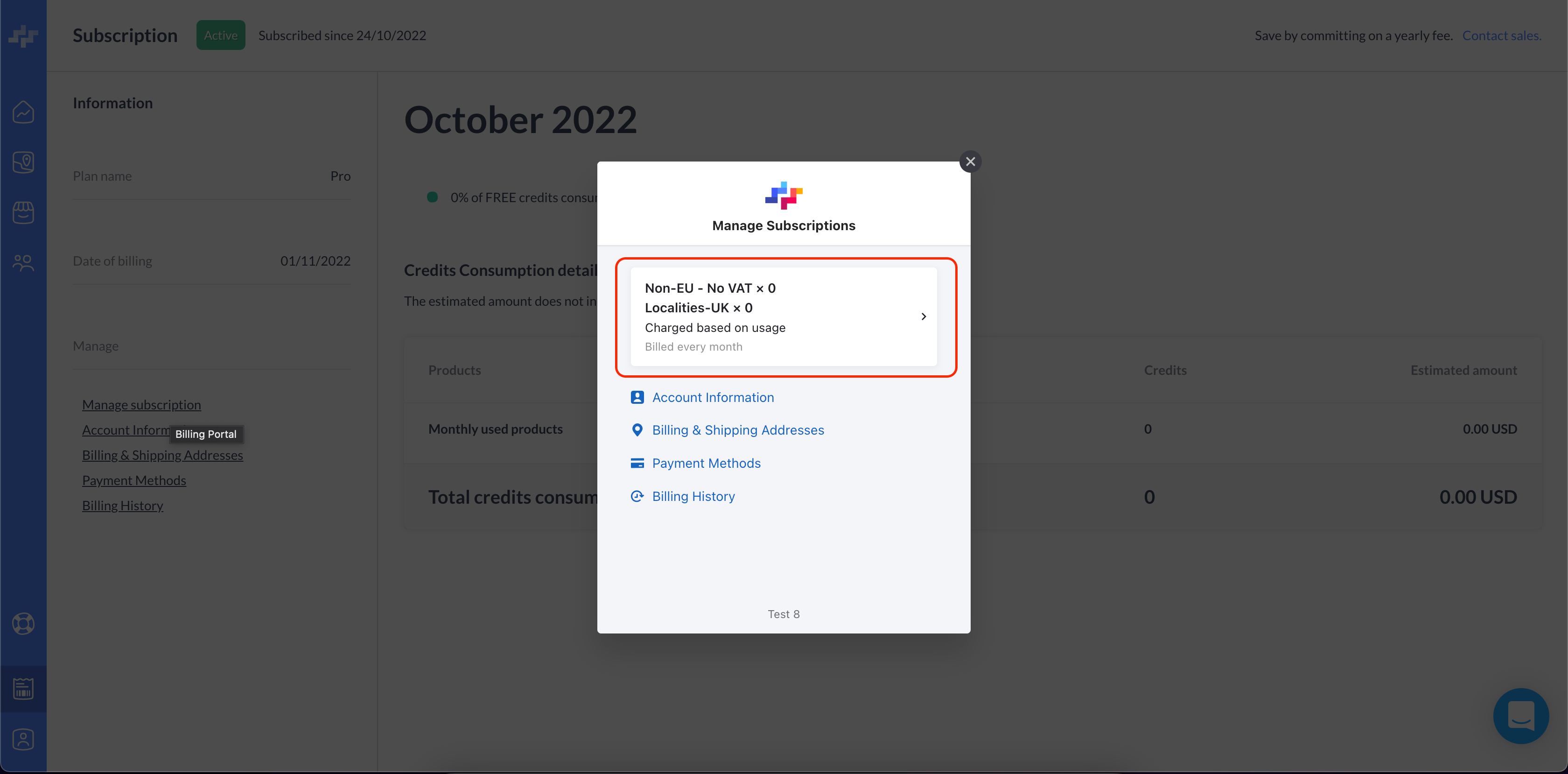The width and height of the screenshot is (1568, 774).
Task: Open the support lifebuoy icon in the sidebar
Action: [x=23, y=624]
